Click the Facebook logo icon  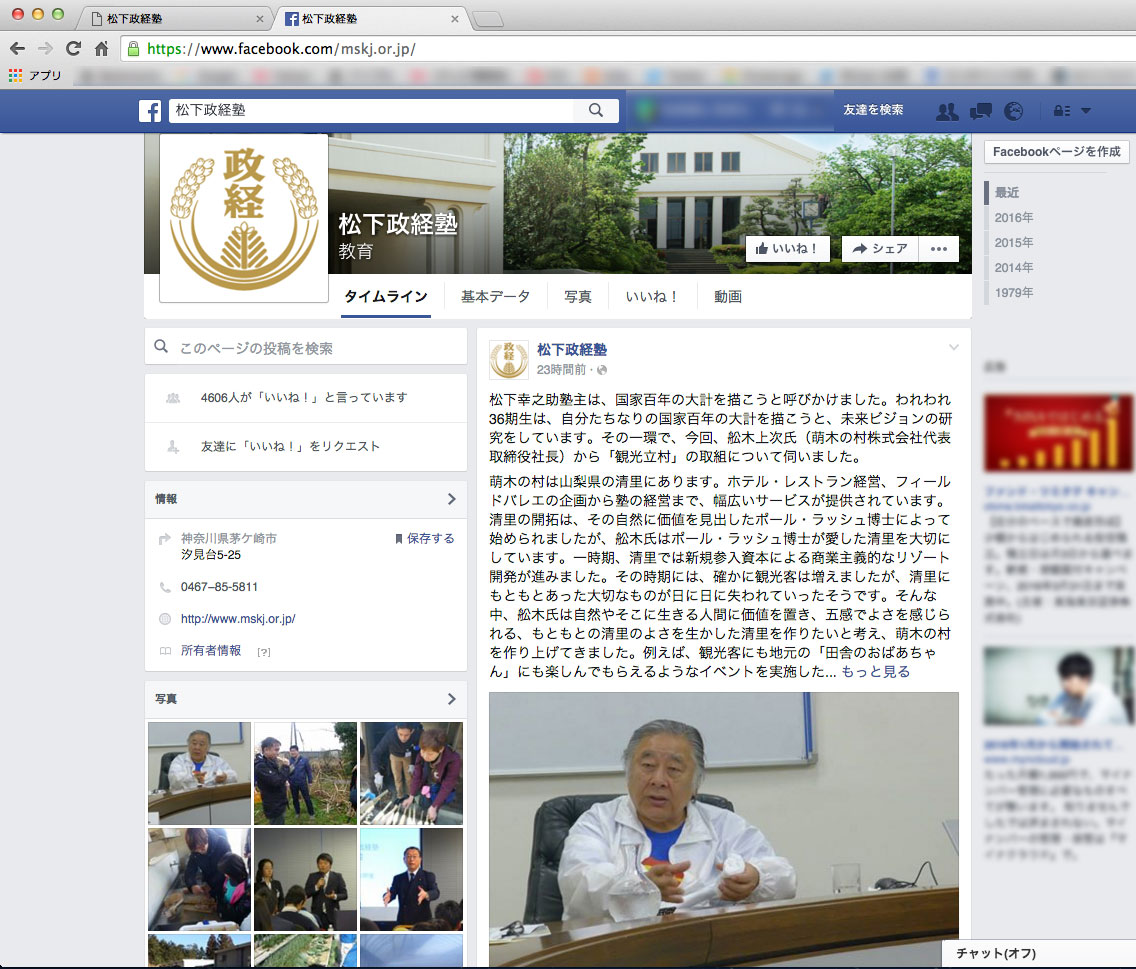click(x=150, y=110)
